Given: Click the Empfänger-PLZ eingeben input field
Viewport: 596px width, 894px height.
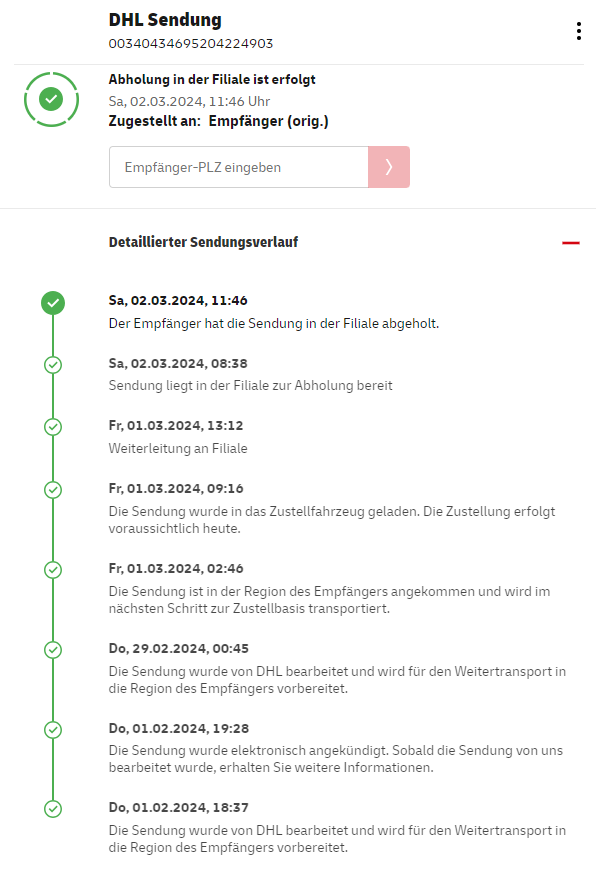Looking at the screenshot, I should click(238, 167).
